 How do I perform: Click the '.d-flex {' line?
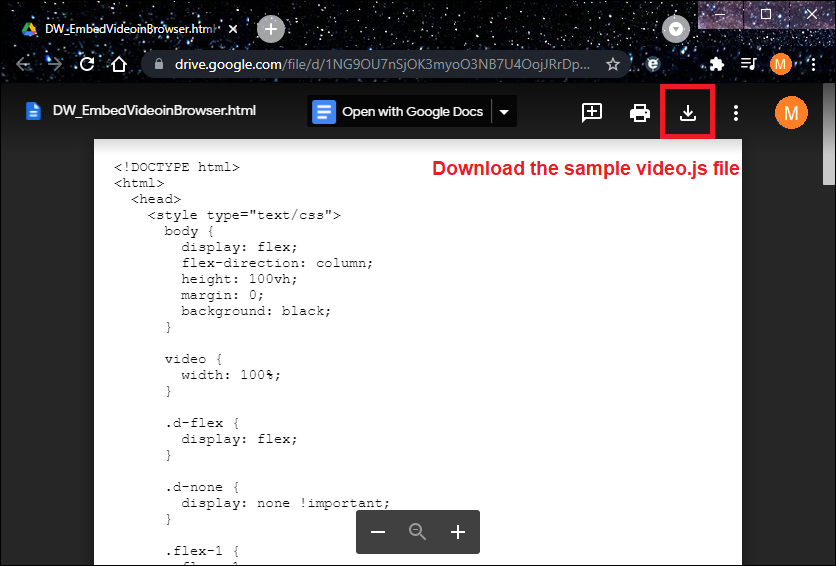(202, 423)
